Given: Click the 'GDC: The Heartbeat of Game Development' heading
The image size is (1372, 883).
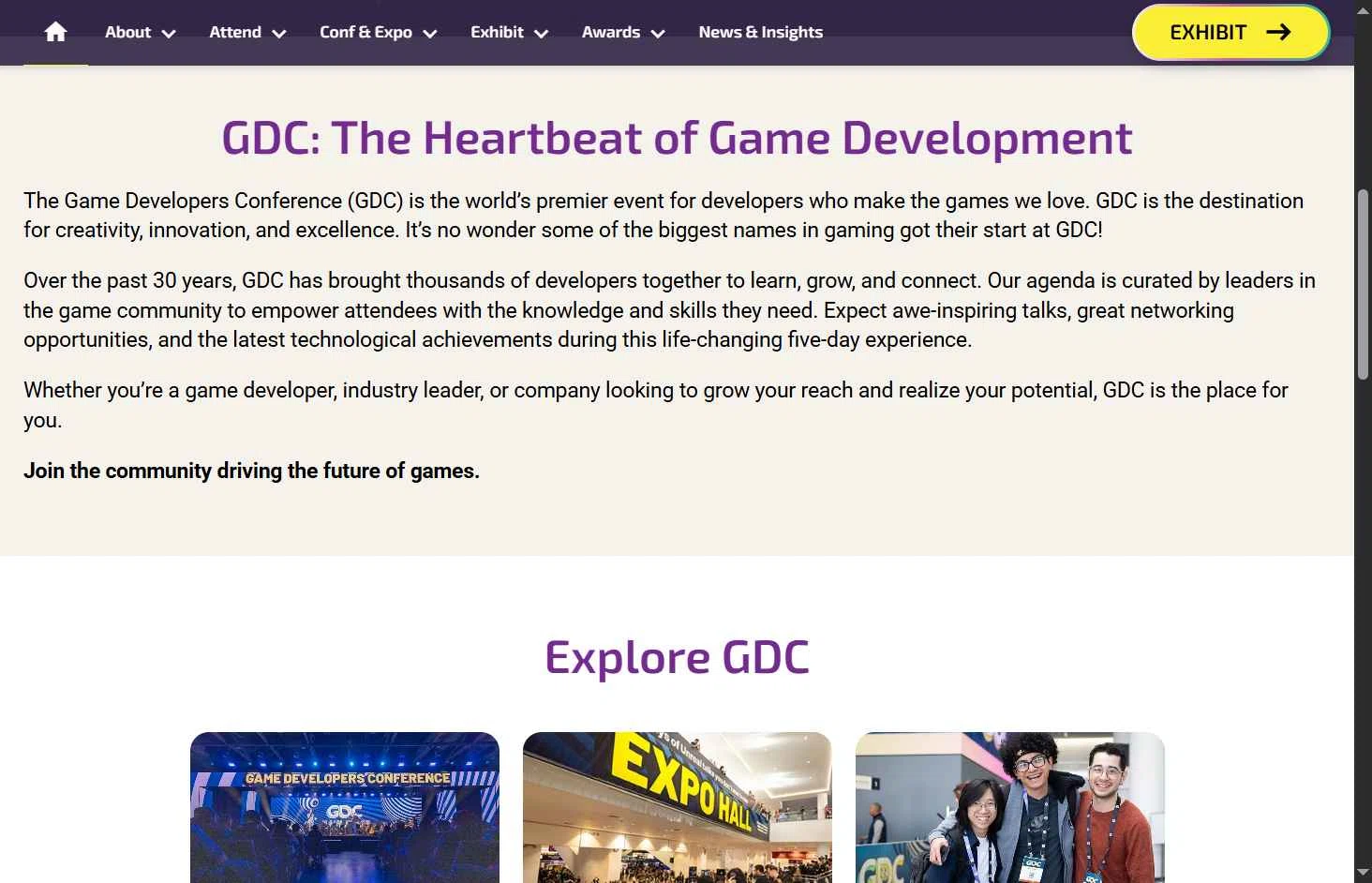Looking at the screenshot, I should 677,138.
